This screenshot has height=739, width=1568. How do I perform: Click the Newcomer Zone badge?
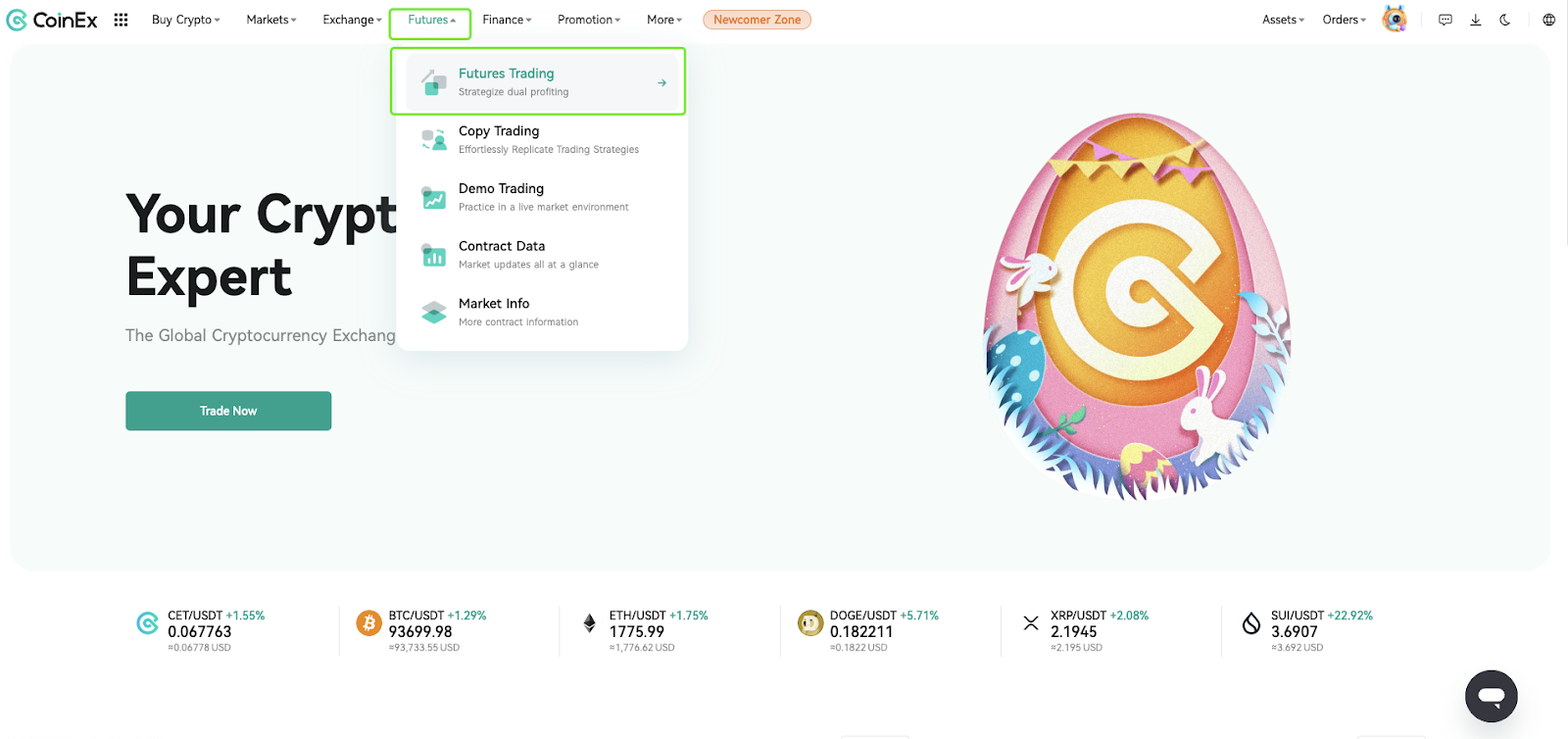tap(757, 20)
